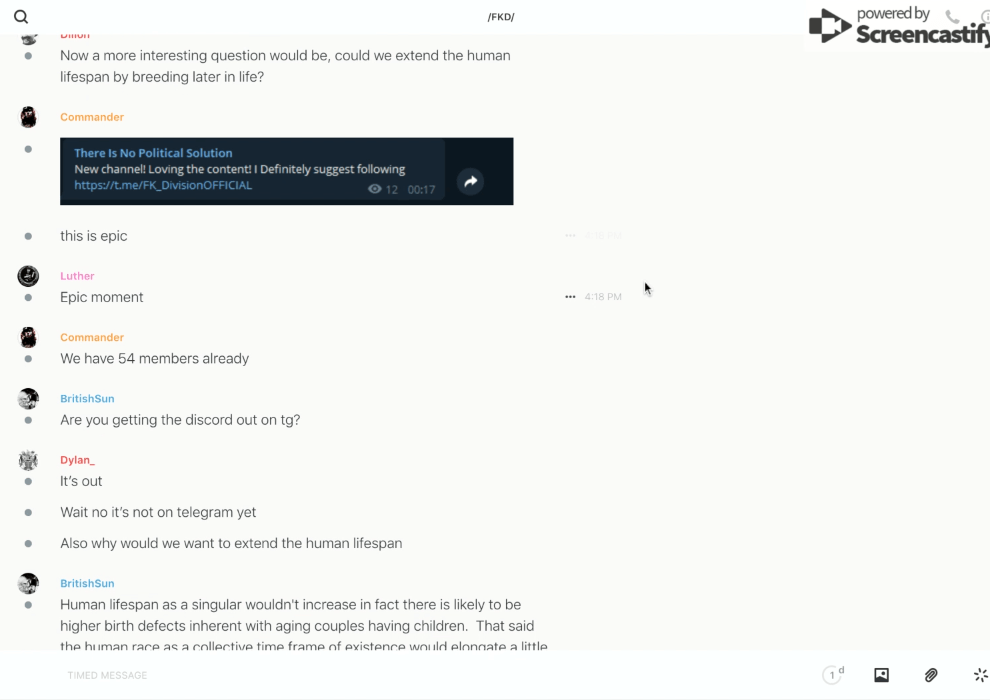Click the /FKD/ conversation title
The image size is (990, 700).
[501, 17]
